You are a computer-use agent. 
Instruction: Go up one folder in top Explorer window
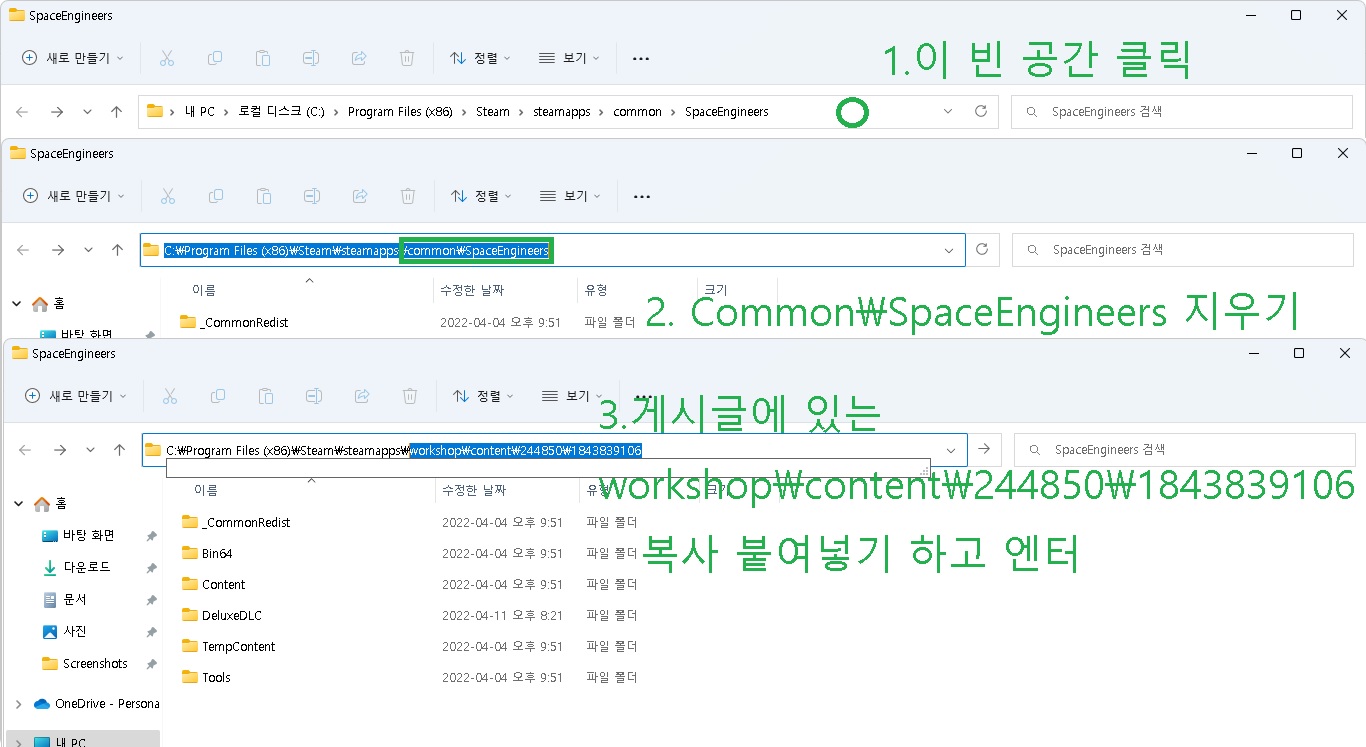pos(116,112)
